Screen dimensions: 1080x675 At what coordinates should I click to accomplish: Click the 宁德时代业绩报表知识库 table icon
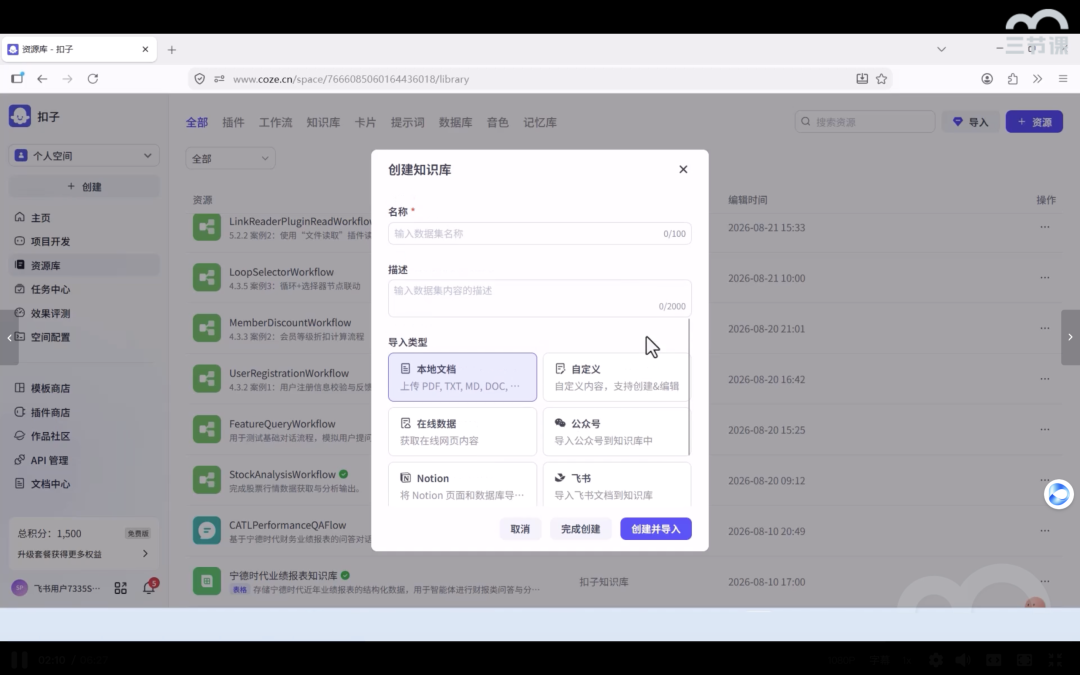(x=207, y=581)
